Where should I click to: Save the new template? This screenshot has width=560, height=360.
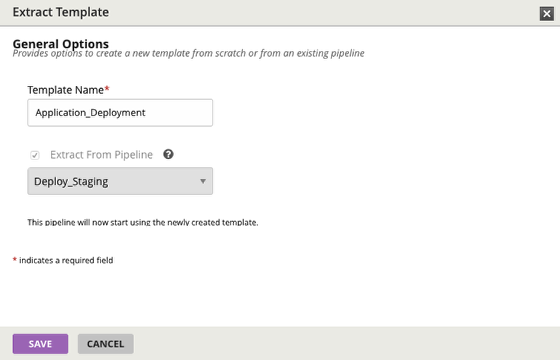tap(40, 344)
